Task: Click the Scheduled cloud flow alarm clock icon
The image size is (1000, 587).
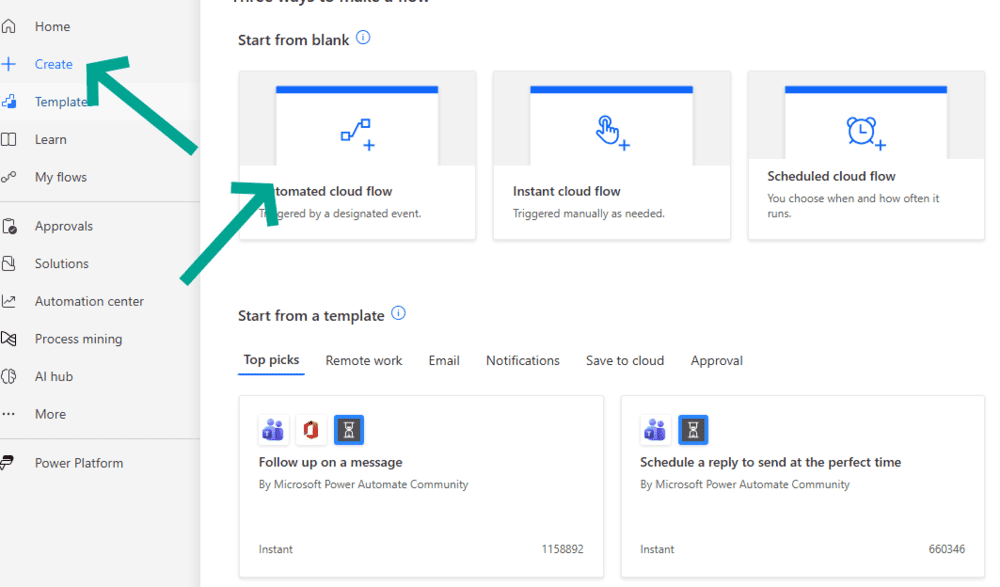Action: coord(865,133)
